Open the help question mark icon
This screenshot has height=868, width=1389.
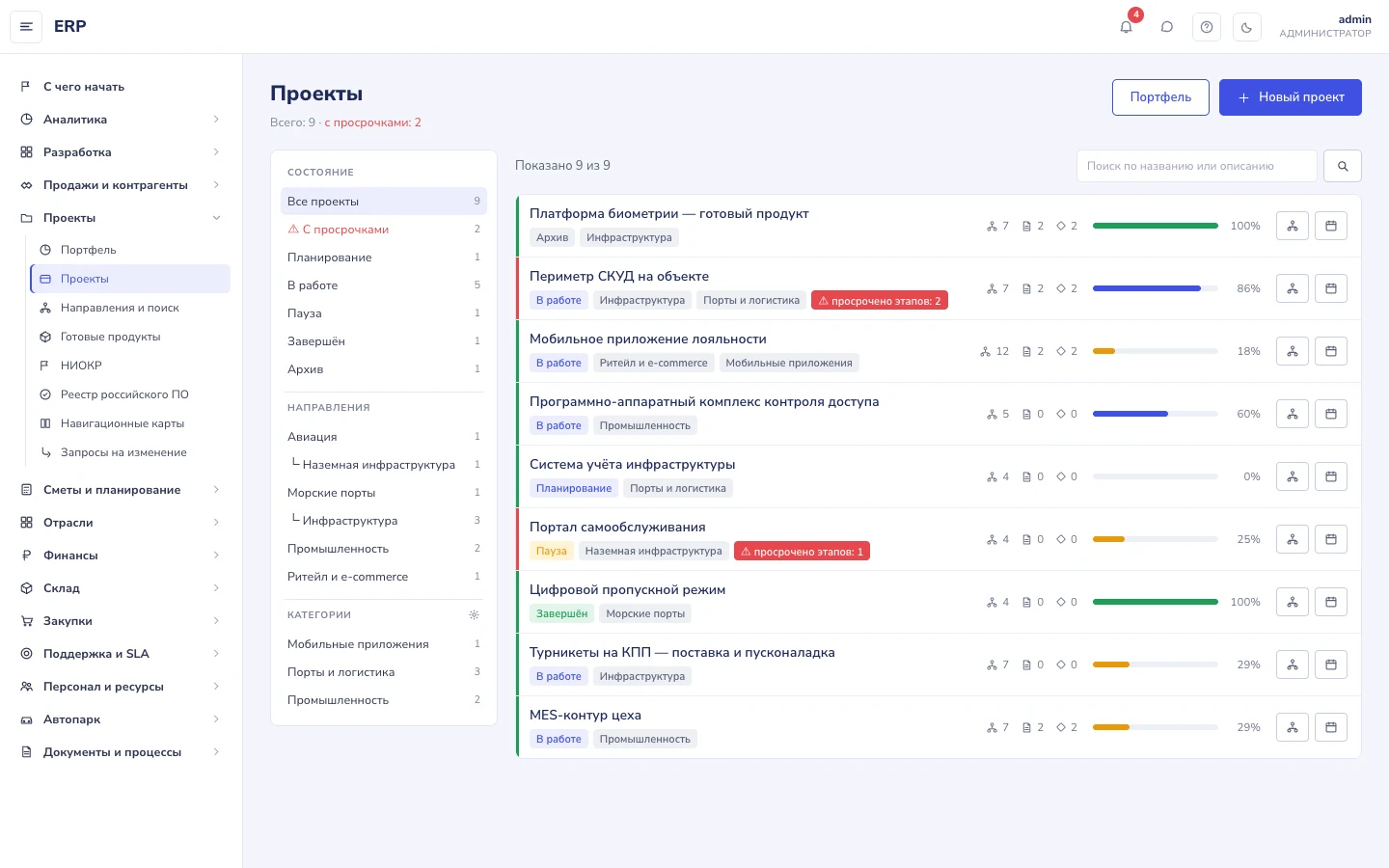(1207, 27)
